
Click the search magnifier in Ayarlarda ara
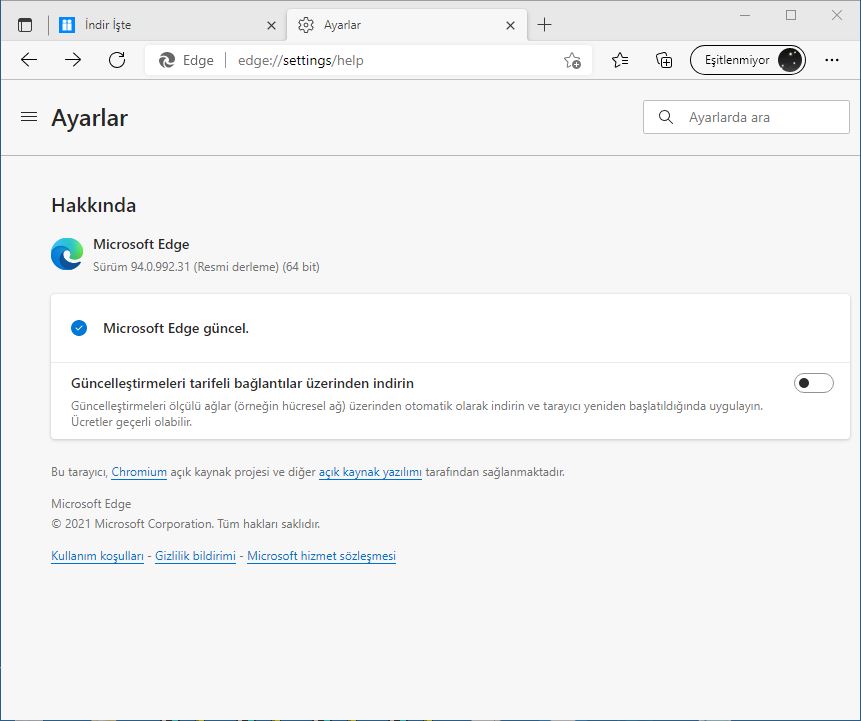coord(666,117)
